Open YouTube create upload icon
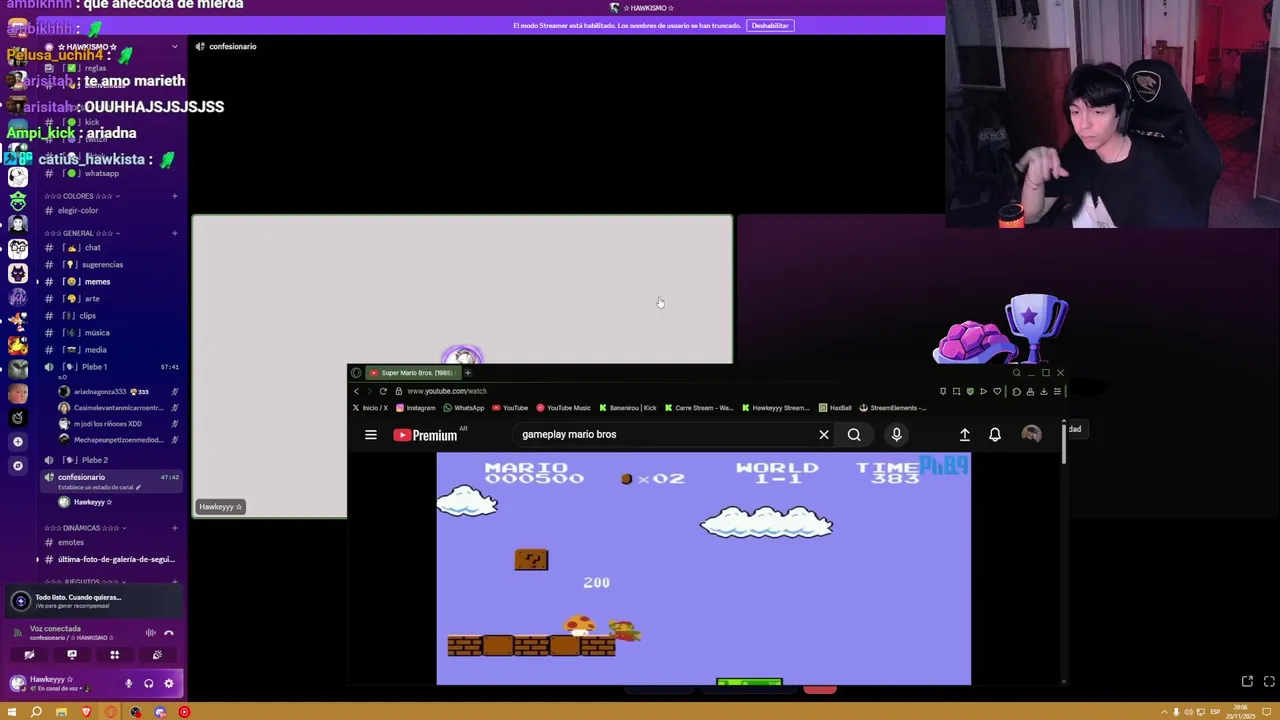Screen dimensions: 1280x720 965,435
